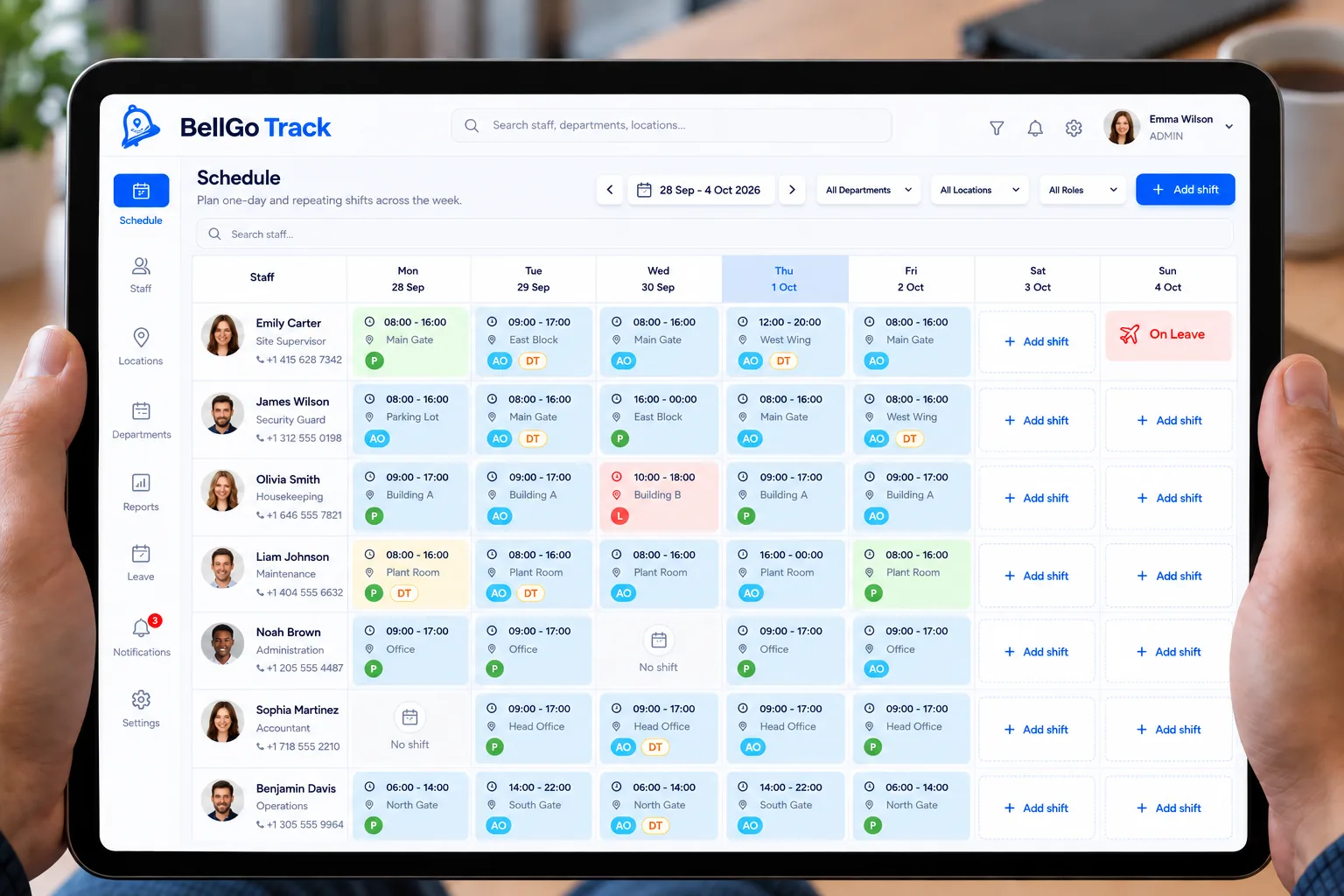Screen dimensions: 1344x896
Task: Expand the All Departments dropdown
Action: point(869,190)
